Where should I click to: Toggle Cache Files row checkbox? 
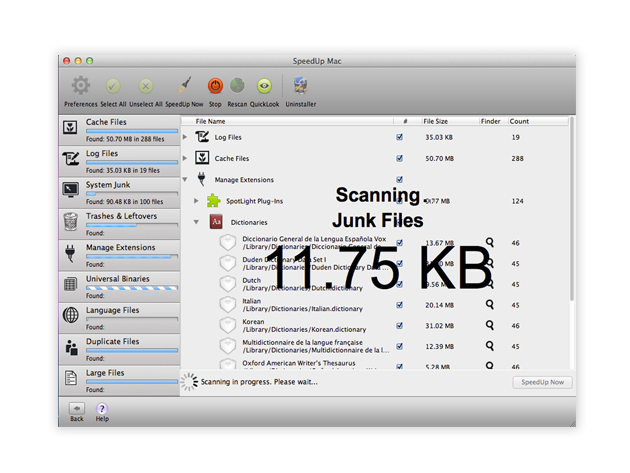[399, 158]
